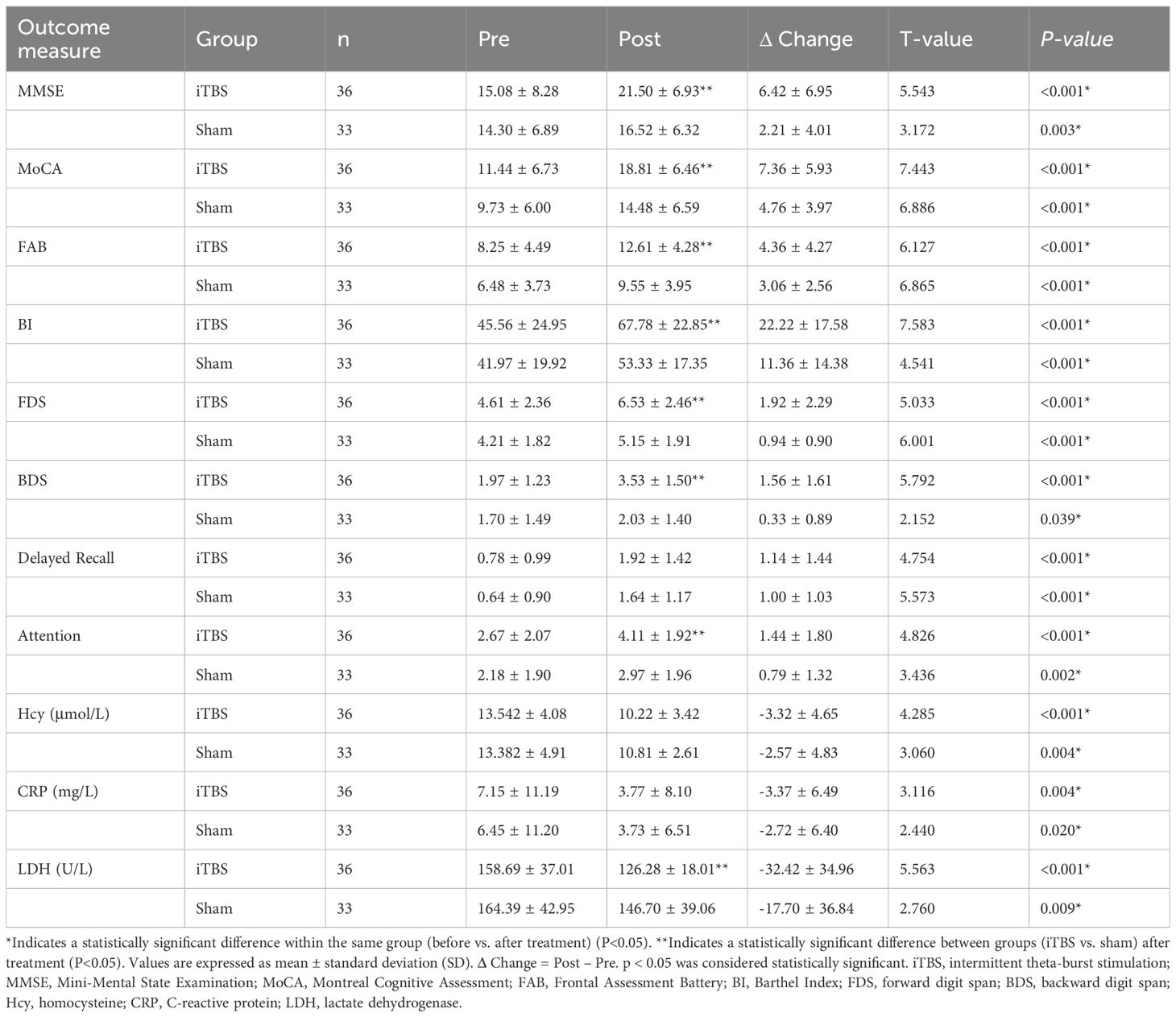Click the T-value column header
The image size is (1176, 1017).
point(936,39)
